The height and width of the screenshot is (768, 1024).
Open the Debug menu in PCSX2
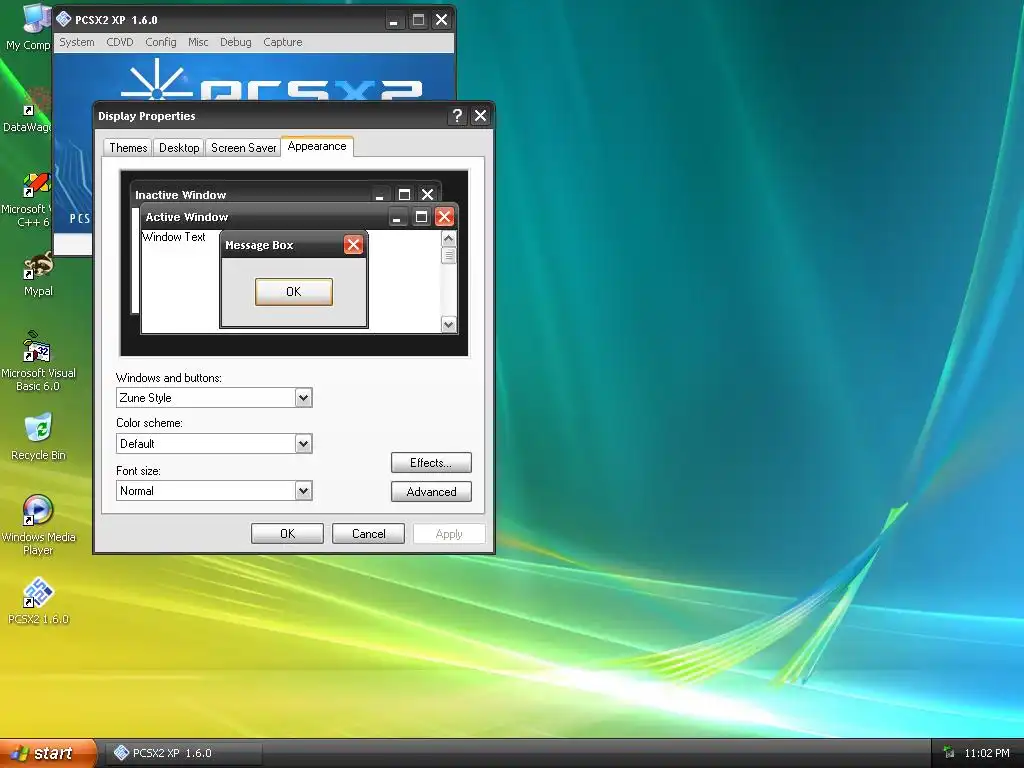[236, 42]
